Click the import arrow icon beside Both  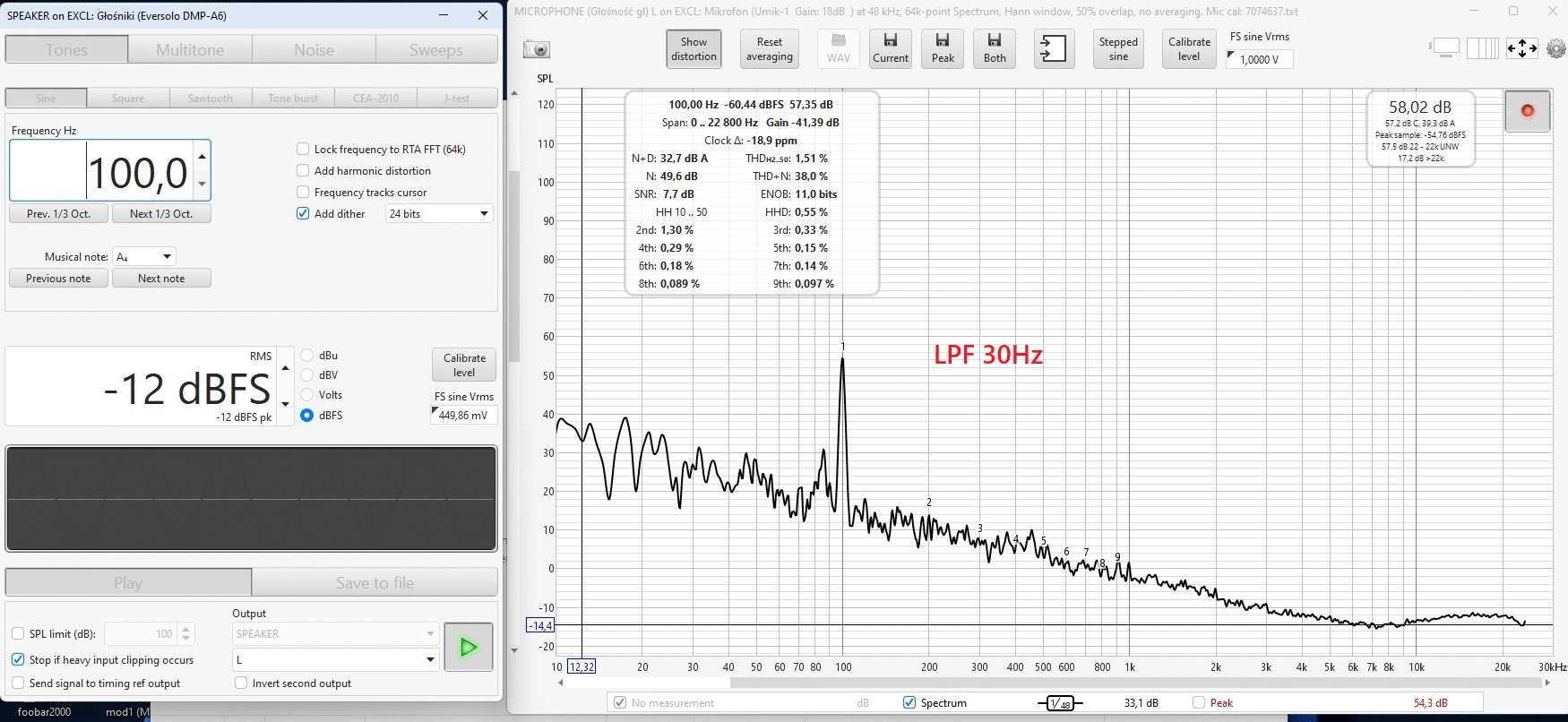point(1053,49)
